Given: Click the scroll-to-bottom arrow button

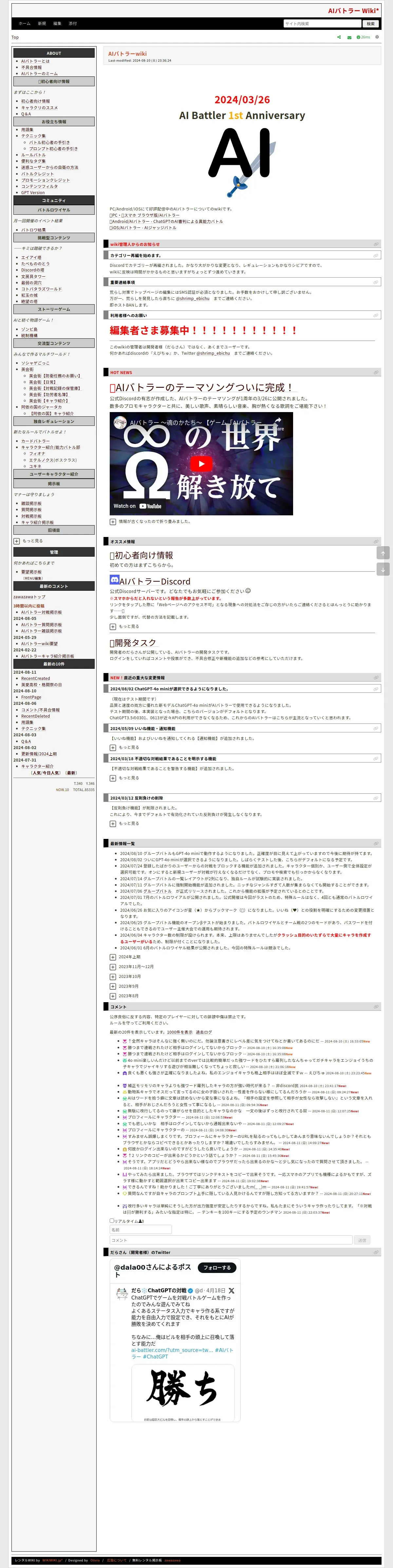Looking at the screenshot, I should [x=383, y=569].
